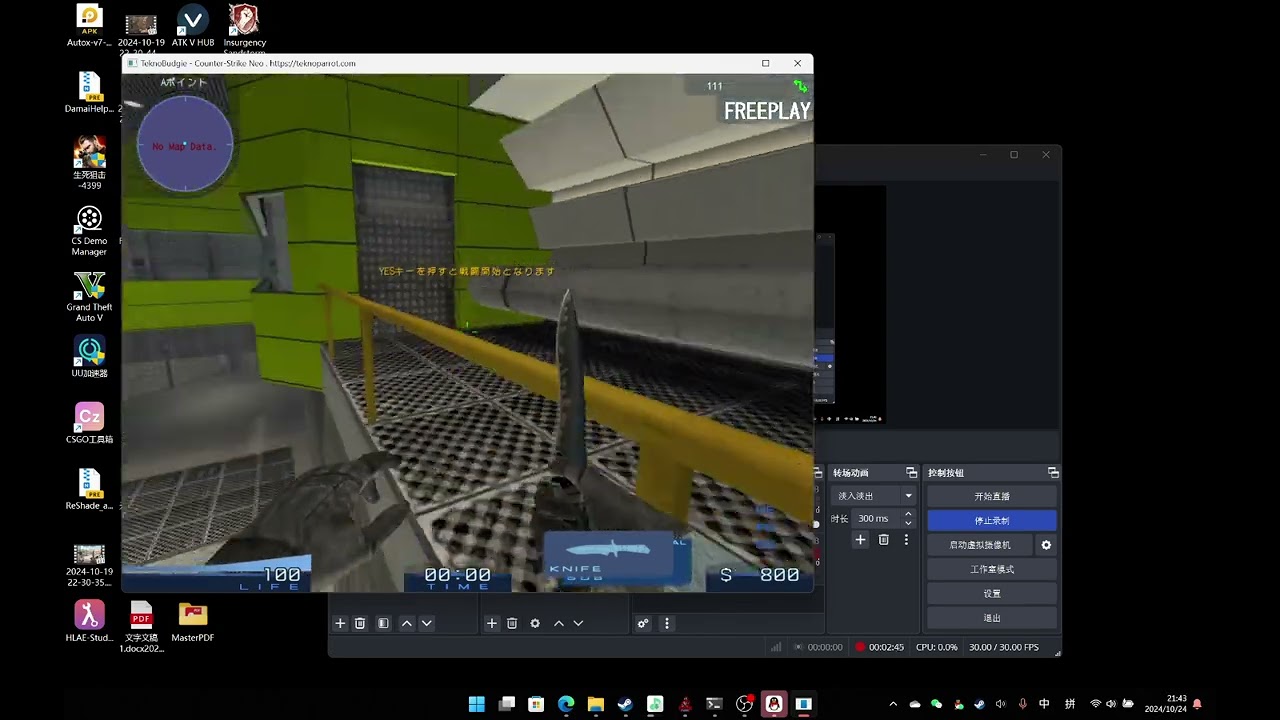Open 文字文稿1.docx PDF file on desktop
Image resolution: width=1280 pixels, height=720 pixels.
[141, 626]
